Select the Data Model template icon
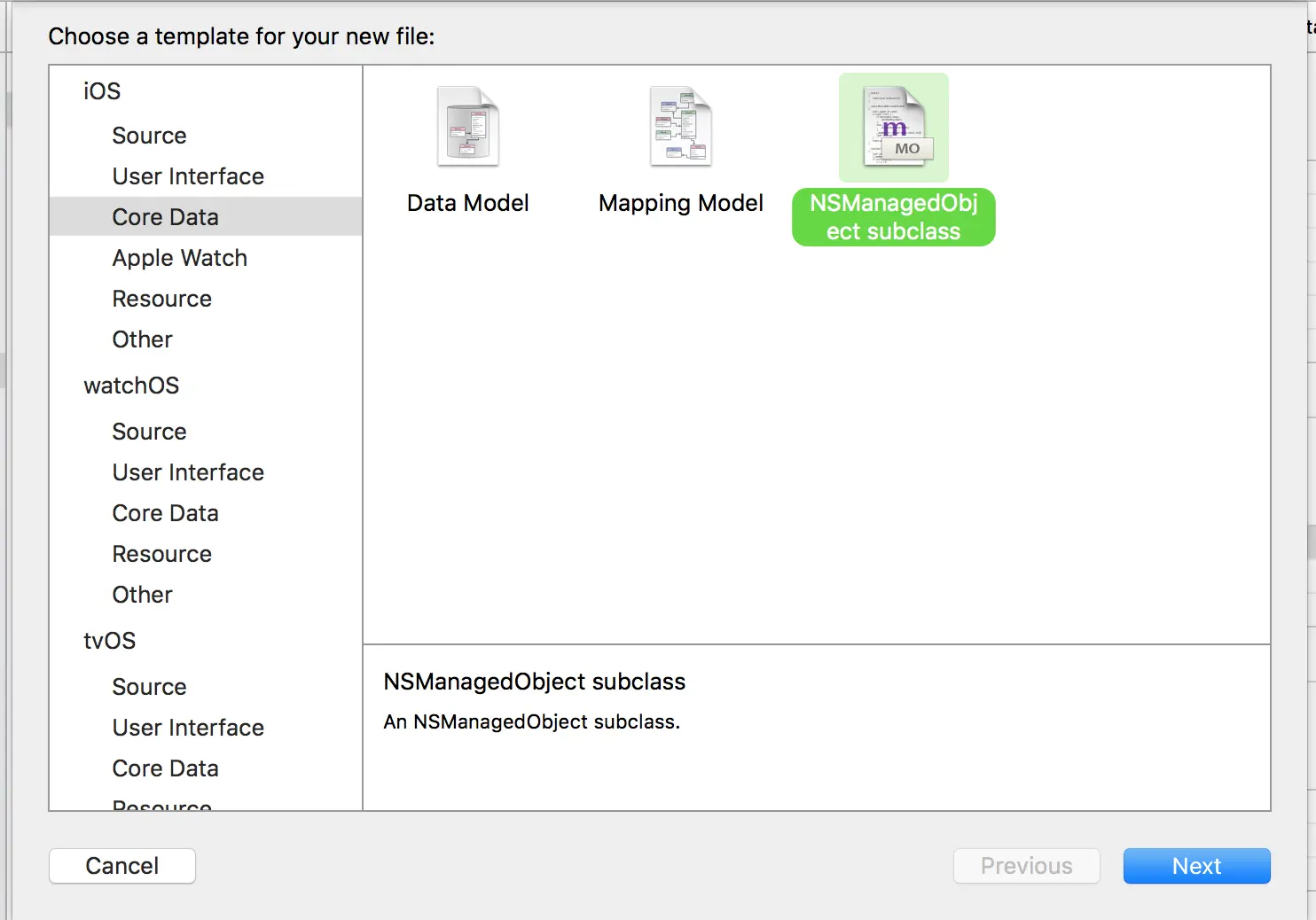 tap(468, 127)
